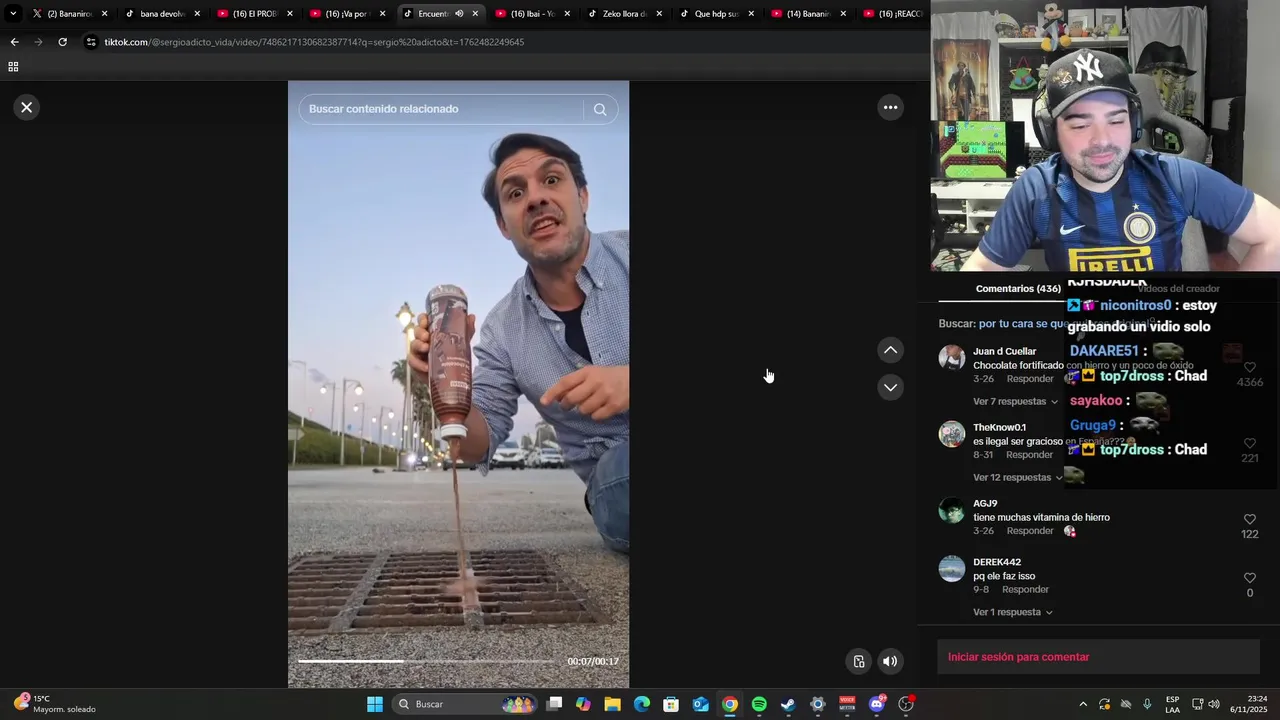Click suggested search 'por tu cara se que'
This screenshot has height=720, width=1280.
coord(1021,324)
